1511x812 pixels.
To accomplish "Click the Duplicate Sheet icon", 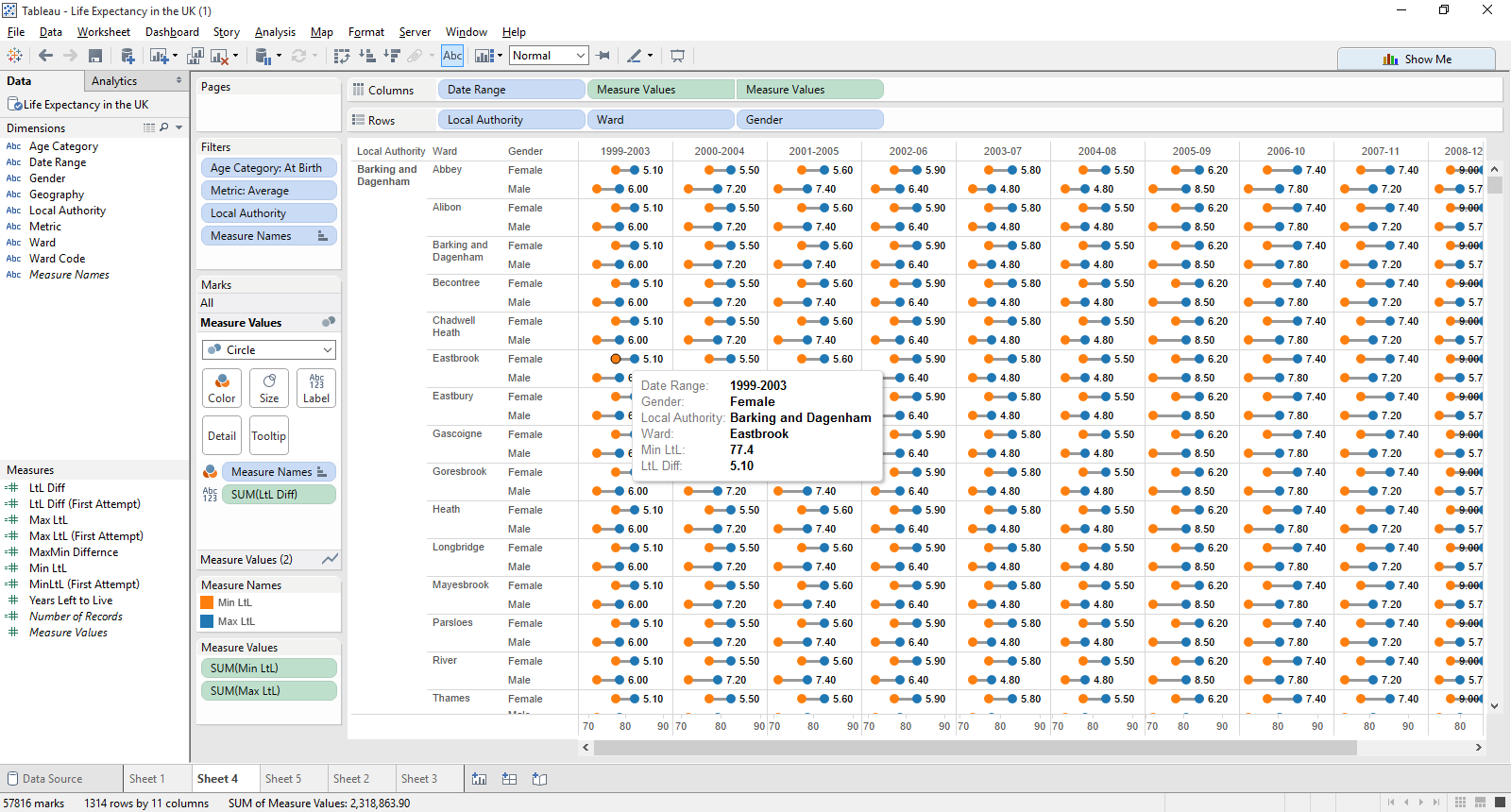I will tap(195, 56).
